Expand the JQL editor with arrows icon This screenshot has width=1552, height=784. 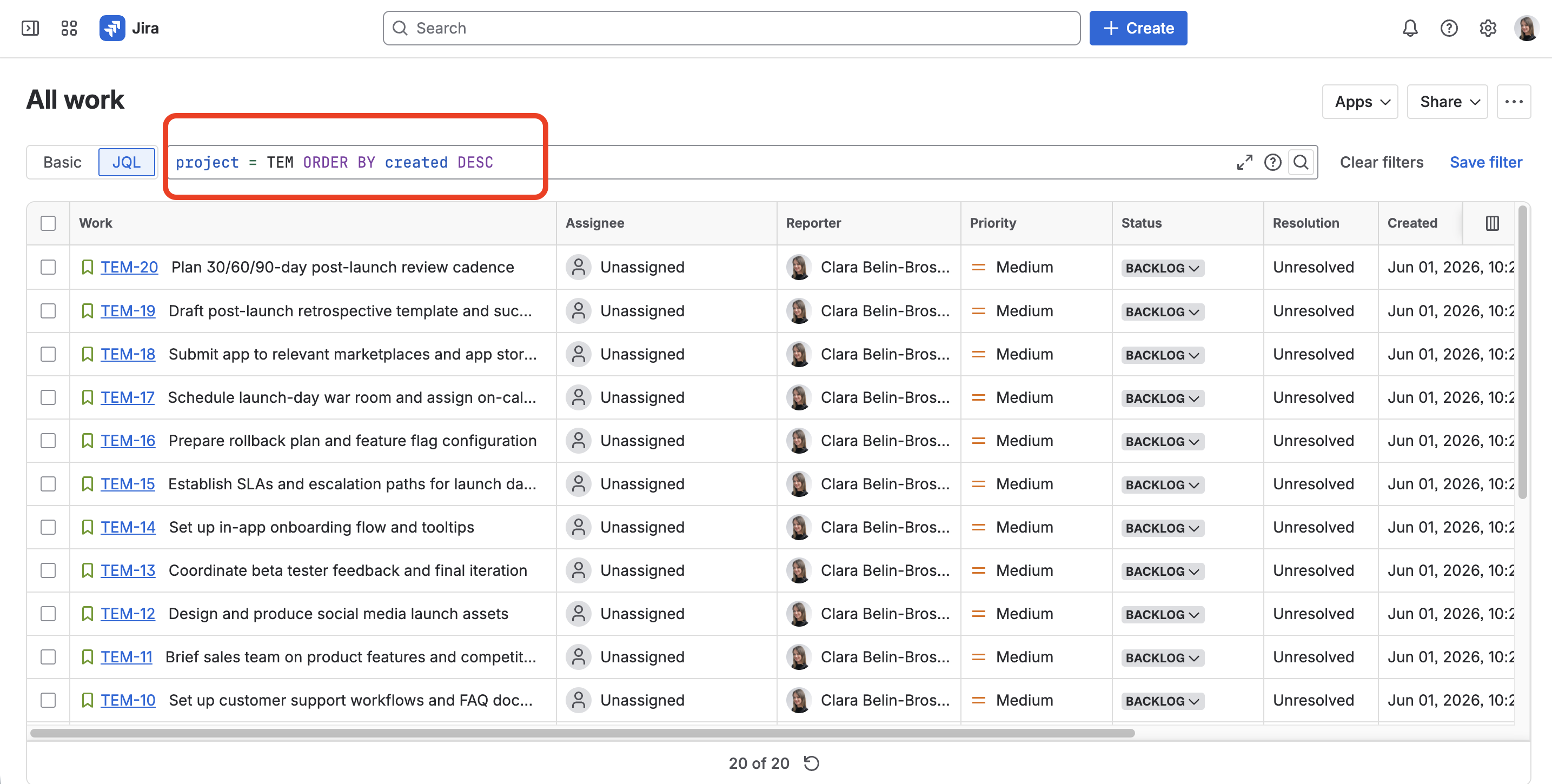[x=1244, y=162]
